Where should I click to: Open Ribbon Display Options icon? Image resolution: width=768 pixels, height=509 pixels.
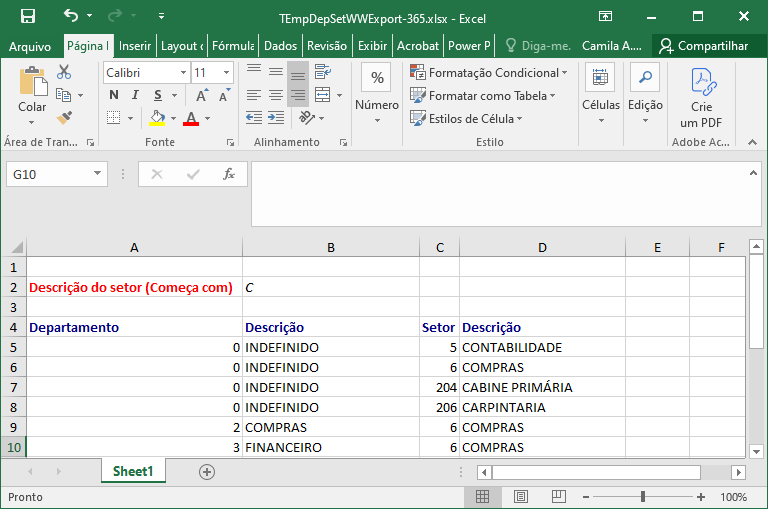point(605,17)
